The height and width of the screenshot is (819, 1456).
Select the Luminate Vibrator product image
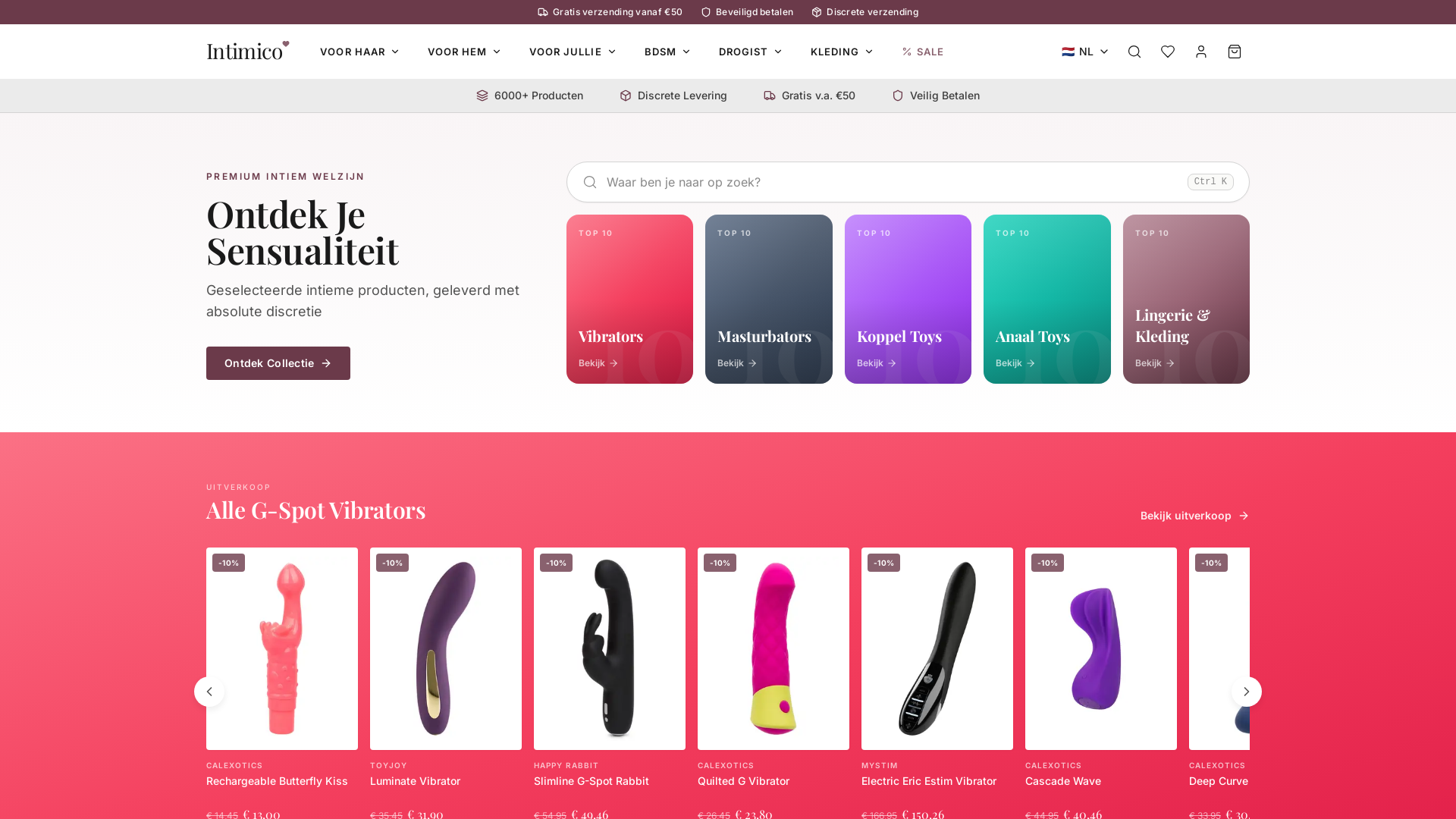click(446, 648)
